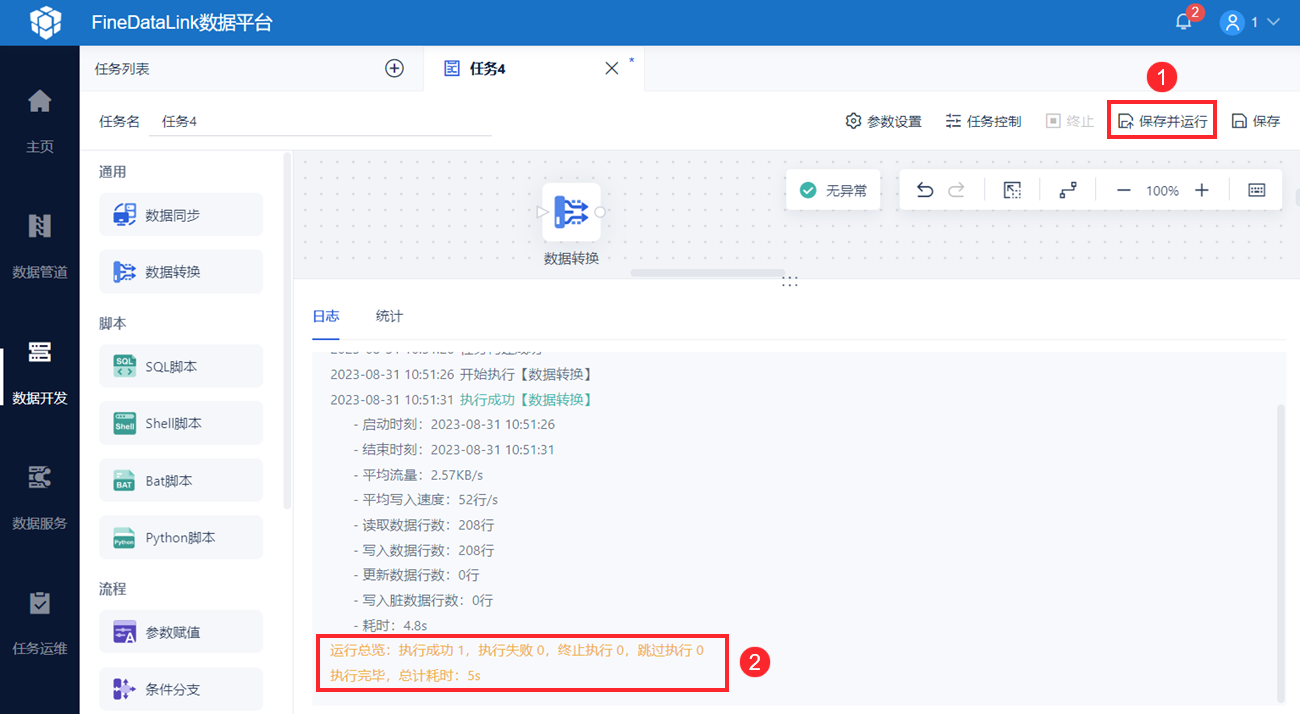Click the canvas horizontal scrollbar
1300x714 pixels.
[x=707, y=272]
